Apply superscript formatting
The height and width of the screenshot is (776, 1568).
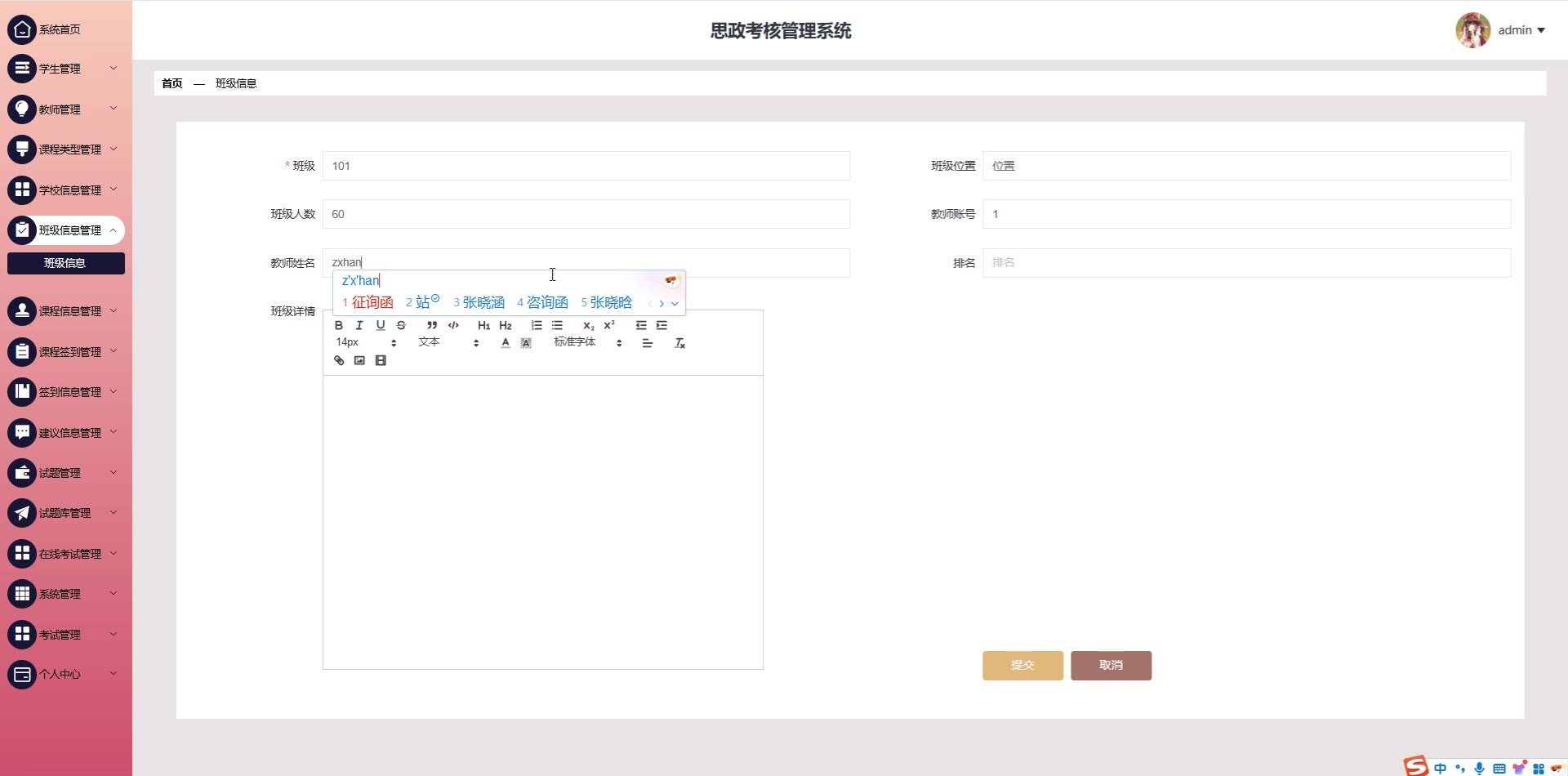click(x=609, y=325)
